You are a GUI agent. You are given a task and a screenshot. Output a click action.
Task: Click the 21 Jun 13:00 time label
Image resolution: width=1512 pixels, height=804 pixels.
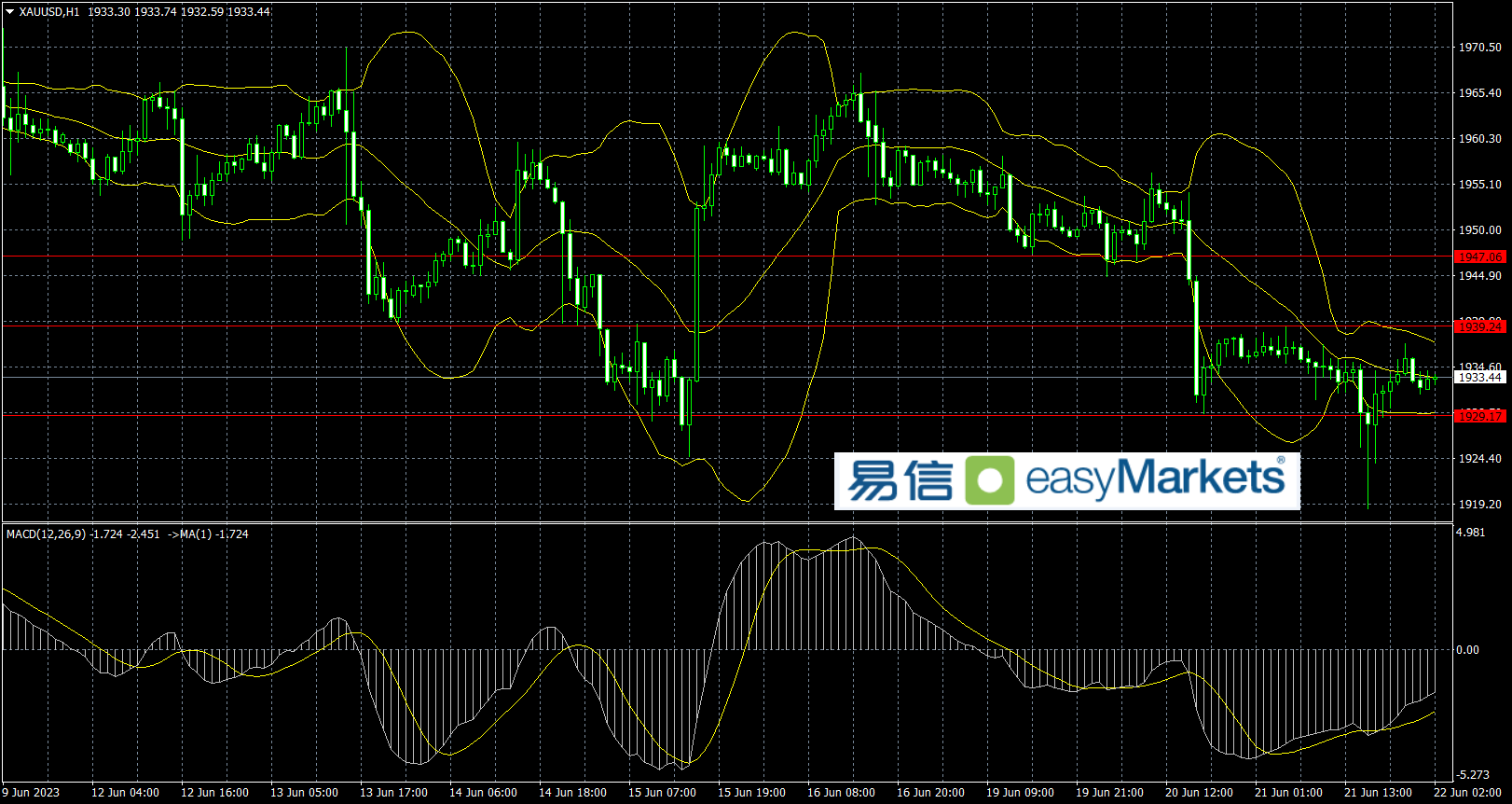point(1378,793)
